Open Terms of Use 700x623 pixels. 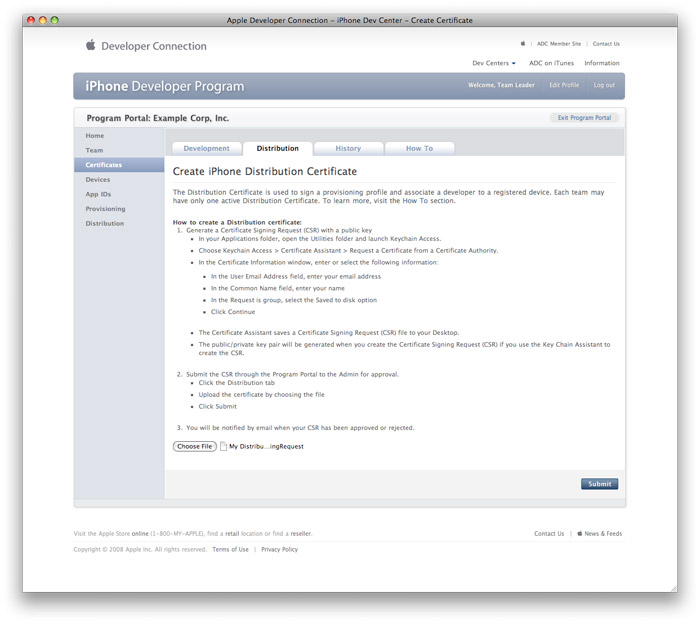click(x=230, y=549)
